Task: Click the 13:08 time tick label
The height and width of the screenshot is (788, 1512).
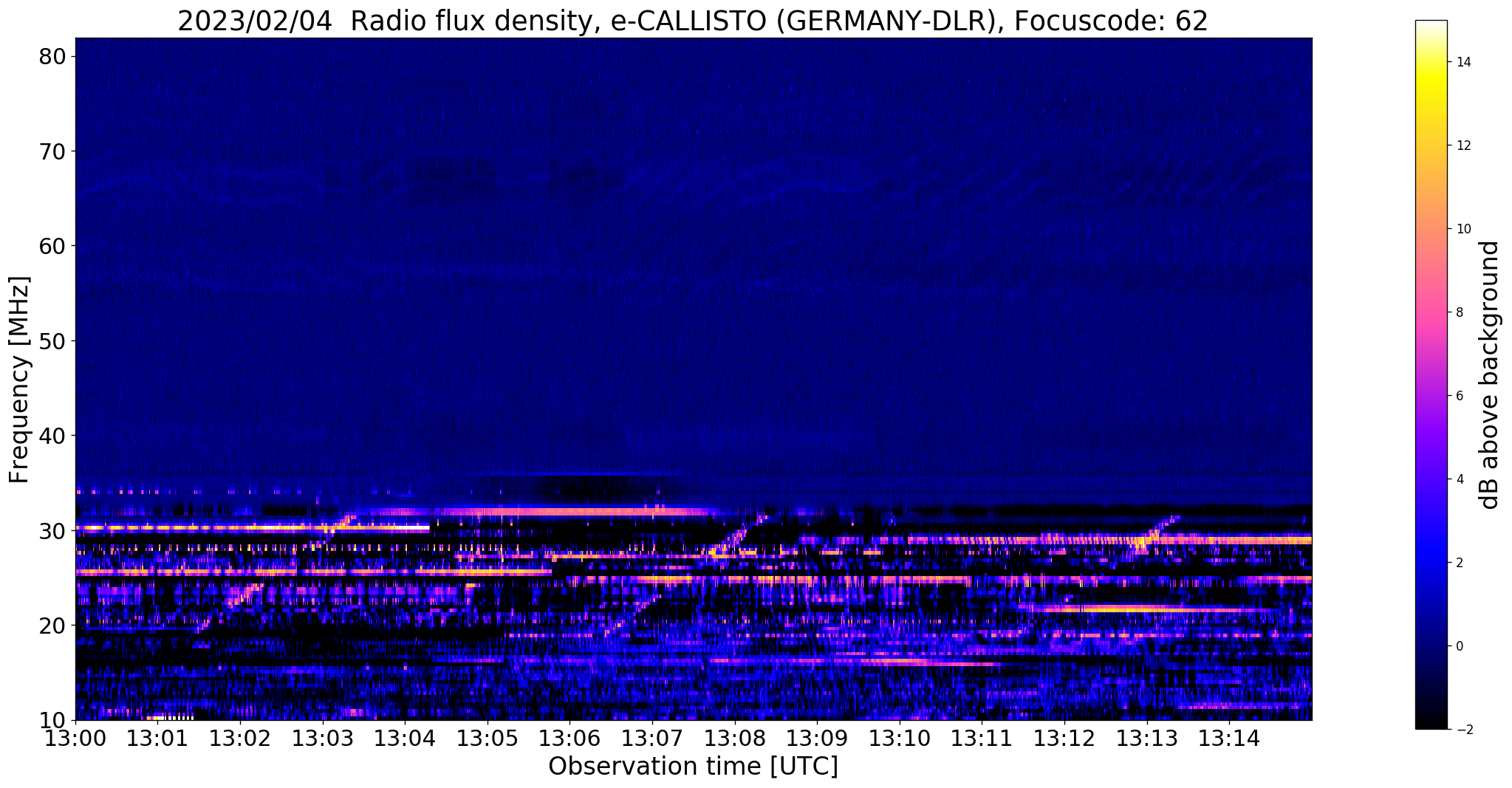Action: point(735,739)
